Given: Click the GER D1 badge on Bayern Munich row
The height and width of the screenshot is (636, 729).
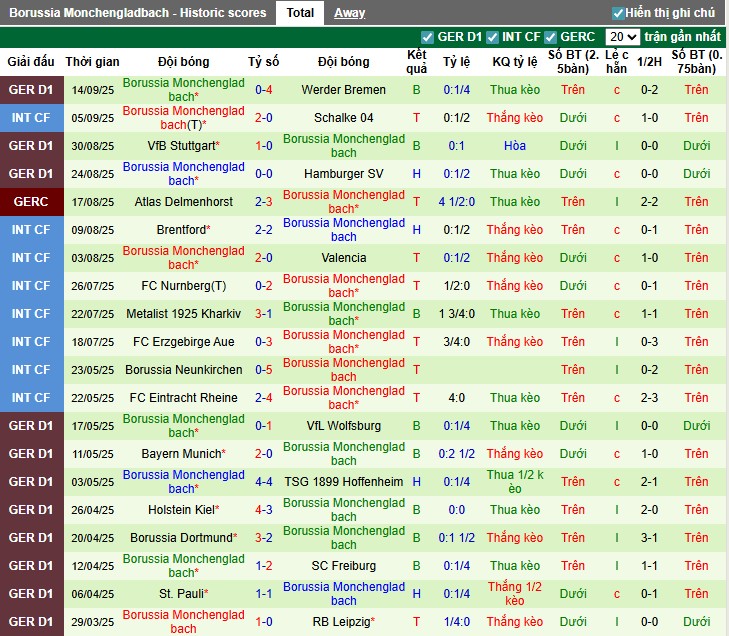Looking at the screenshot, I should click(29, 454).
